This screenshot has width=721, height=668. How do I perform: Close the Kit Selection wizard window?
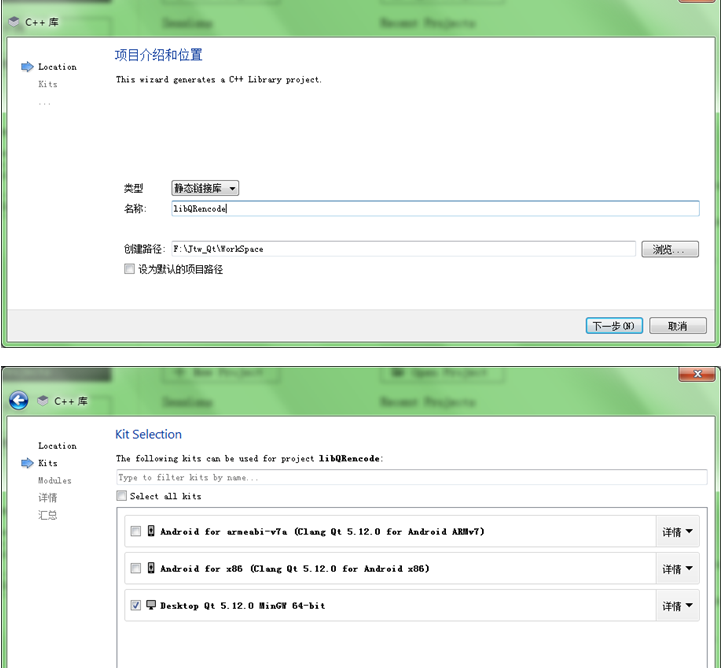(698, 374)
